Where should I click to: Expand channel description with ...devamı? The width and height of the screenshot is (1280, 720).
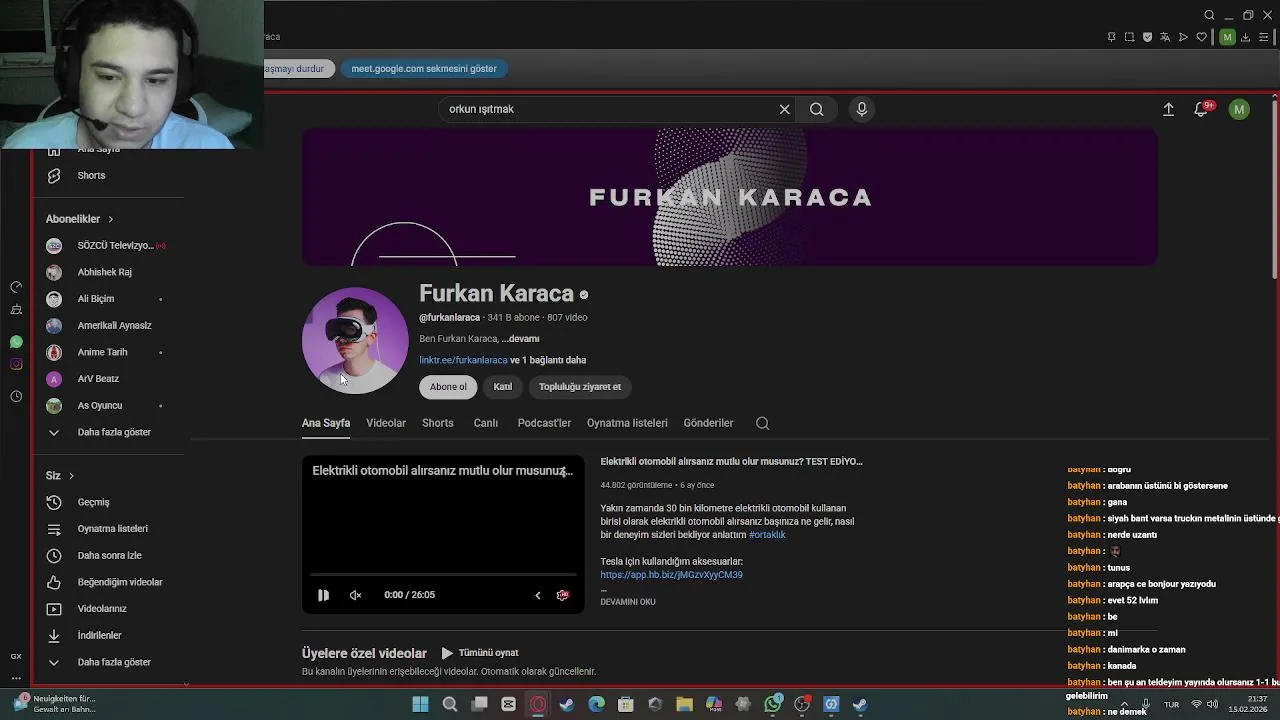coord(520,339)
